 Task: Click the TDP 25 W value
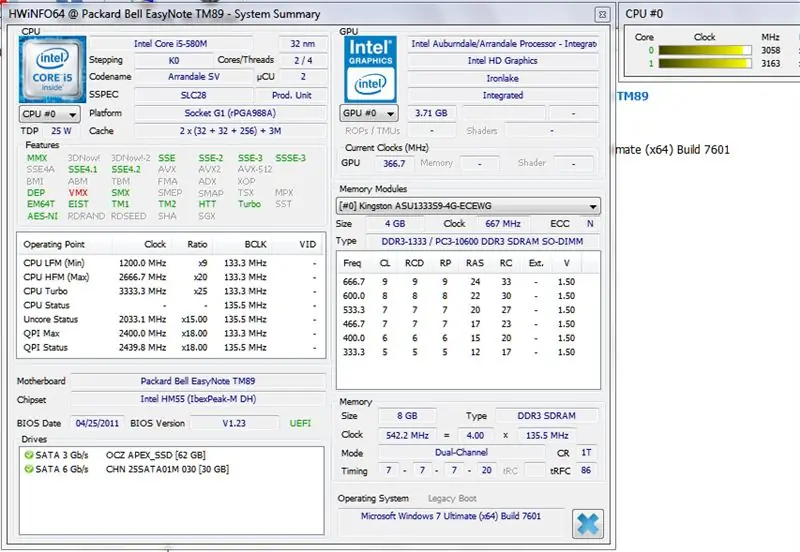coord(61,131)
